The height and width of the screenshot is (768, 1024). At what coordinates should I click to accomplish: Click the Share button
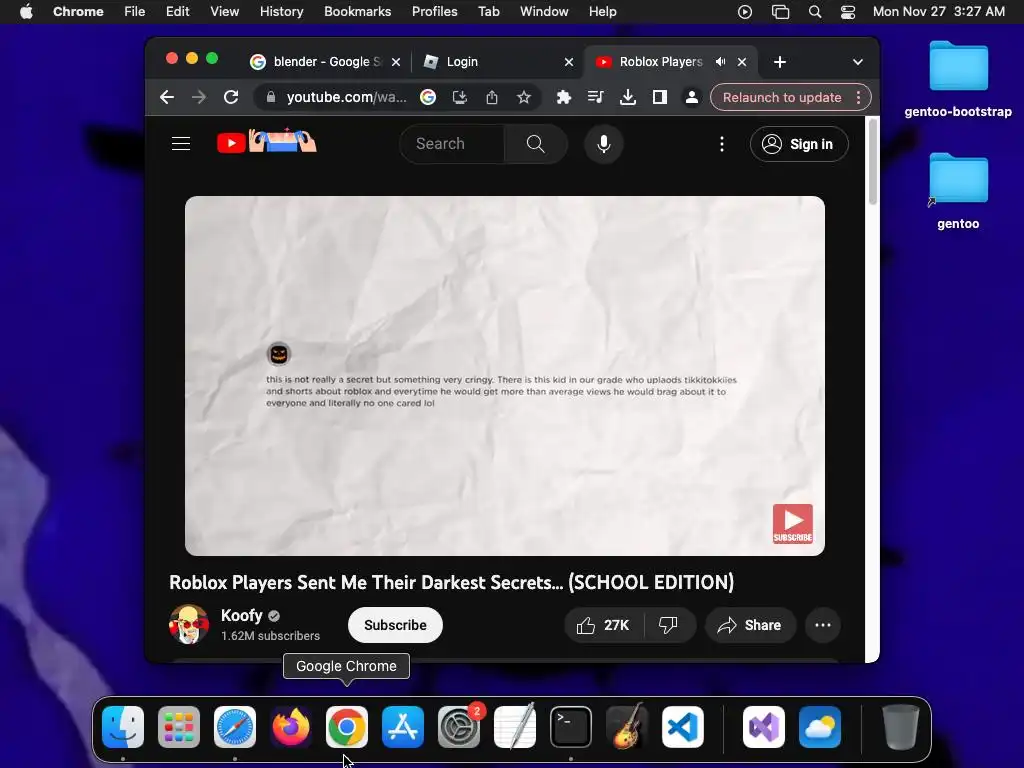(x=750, y=625)
